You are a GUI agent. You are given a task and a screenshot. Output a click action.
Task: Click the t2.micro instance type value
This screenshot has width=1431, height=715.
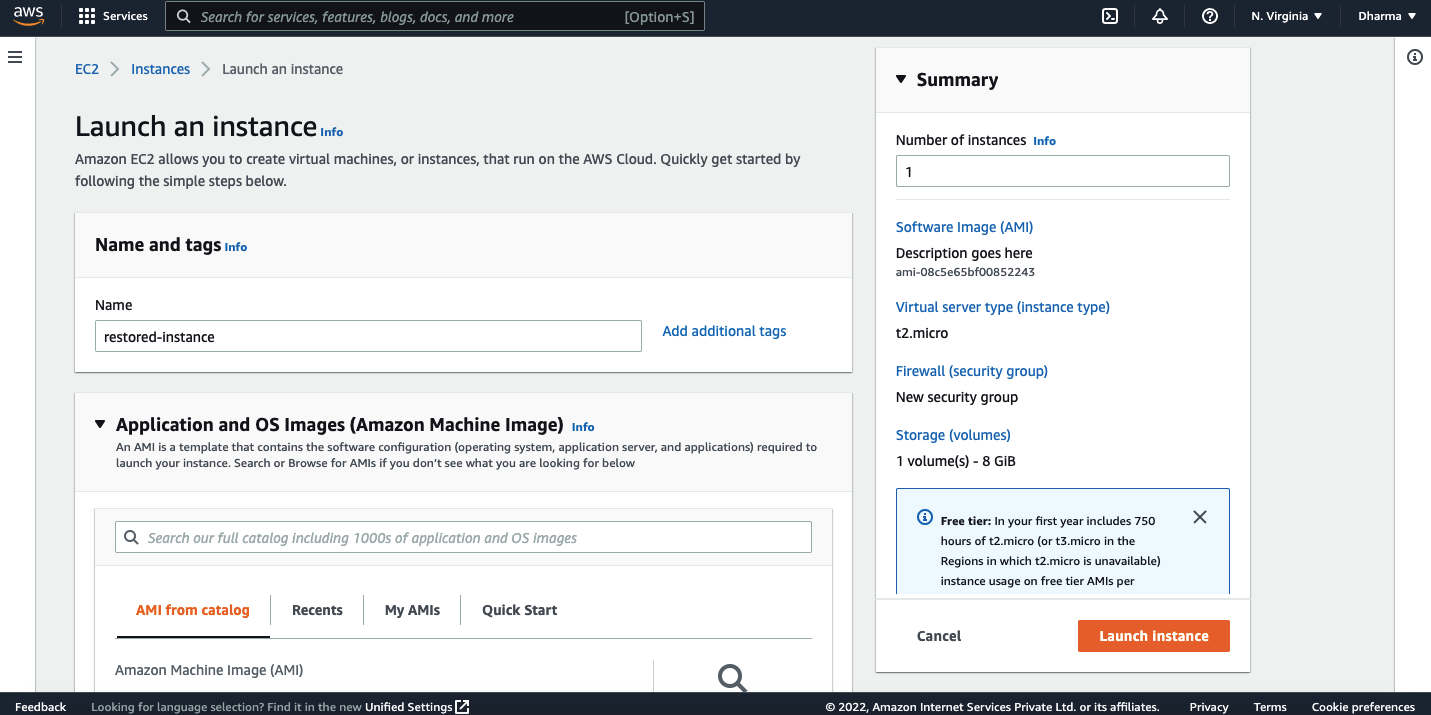click(x=922, y=333)
